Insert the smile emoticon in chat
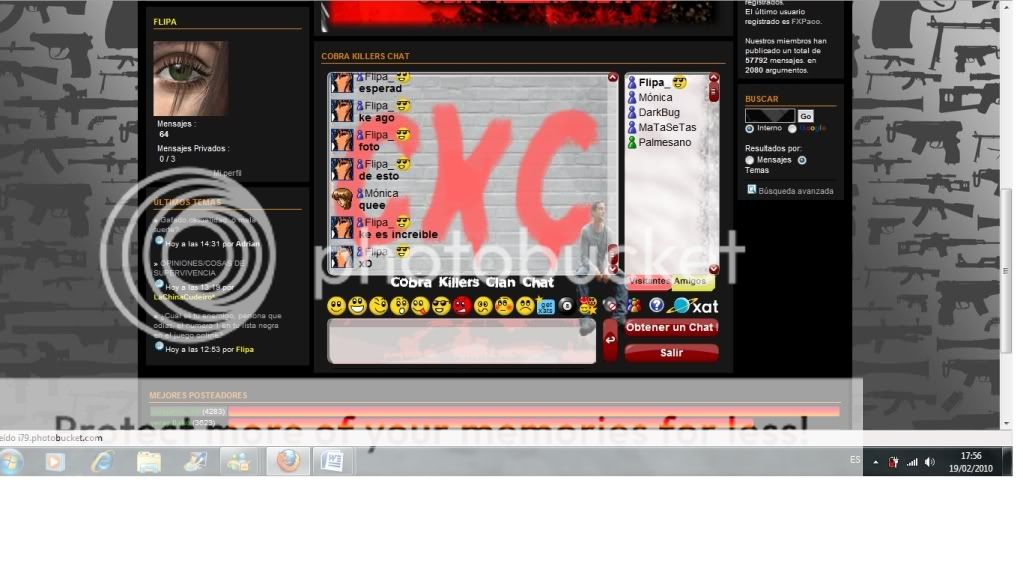The width and height of the screenshot is (1023, 575). pos(336,306)
